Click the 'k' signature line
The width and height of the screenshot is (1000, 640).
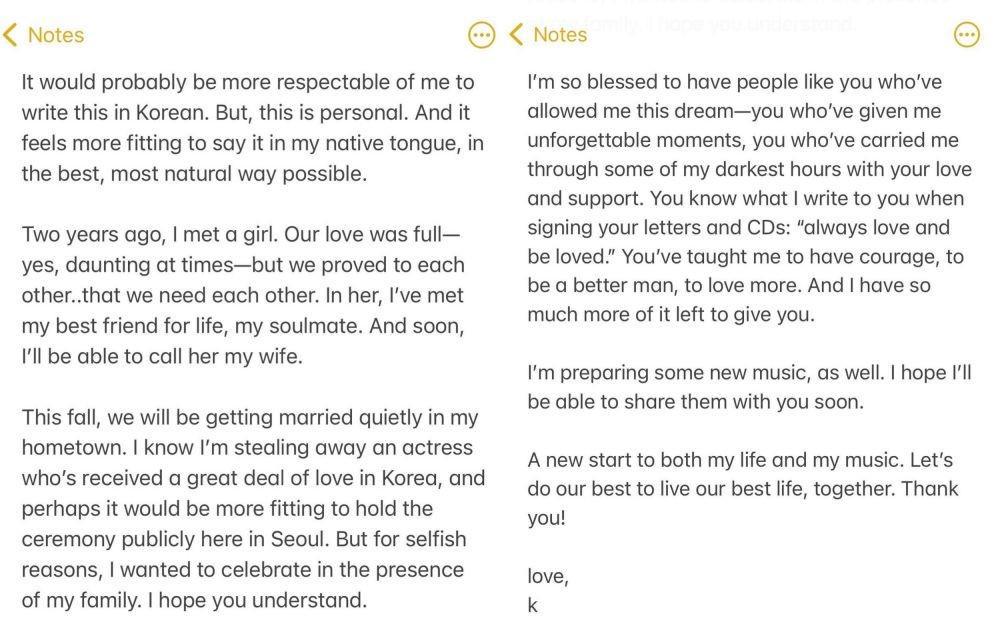pyautogui.click(x=533, y=605)
